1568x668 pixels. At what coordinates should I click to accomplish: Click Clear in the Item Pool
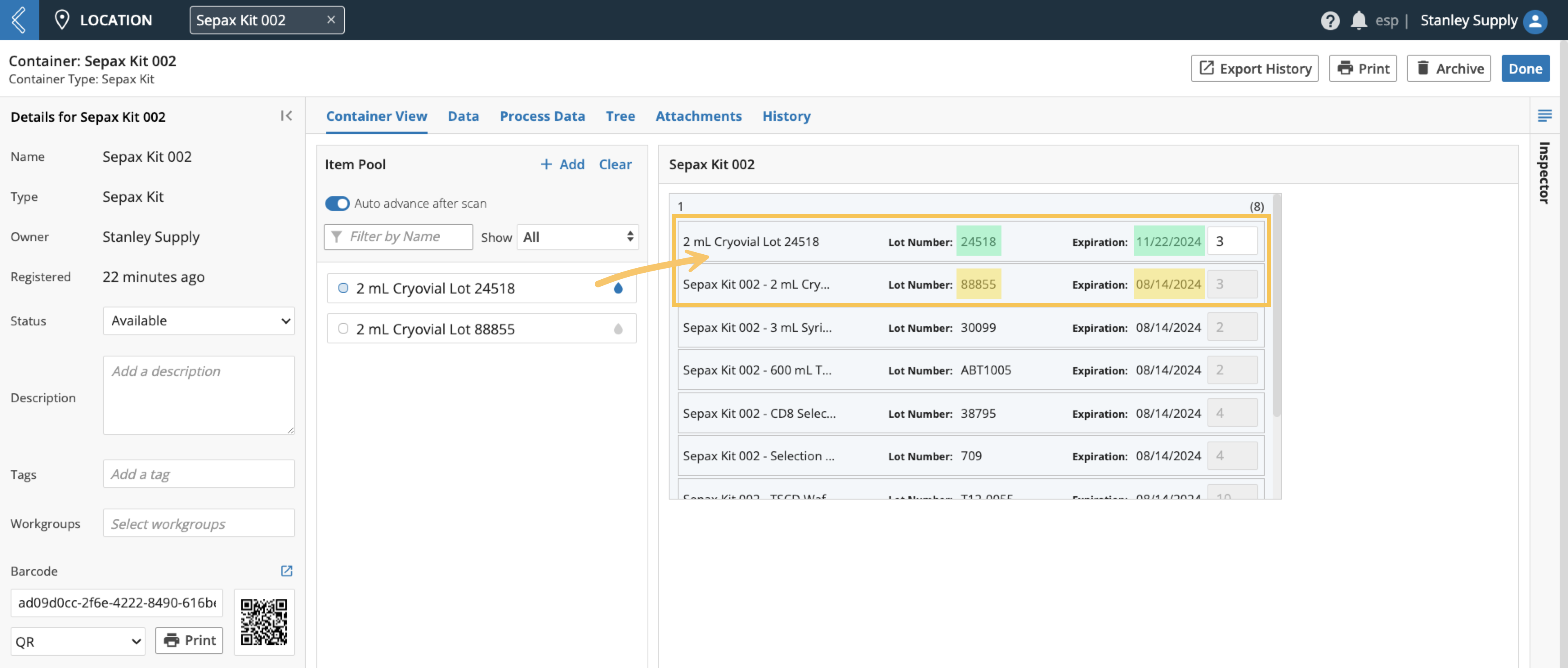(615, 164)
